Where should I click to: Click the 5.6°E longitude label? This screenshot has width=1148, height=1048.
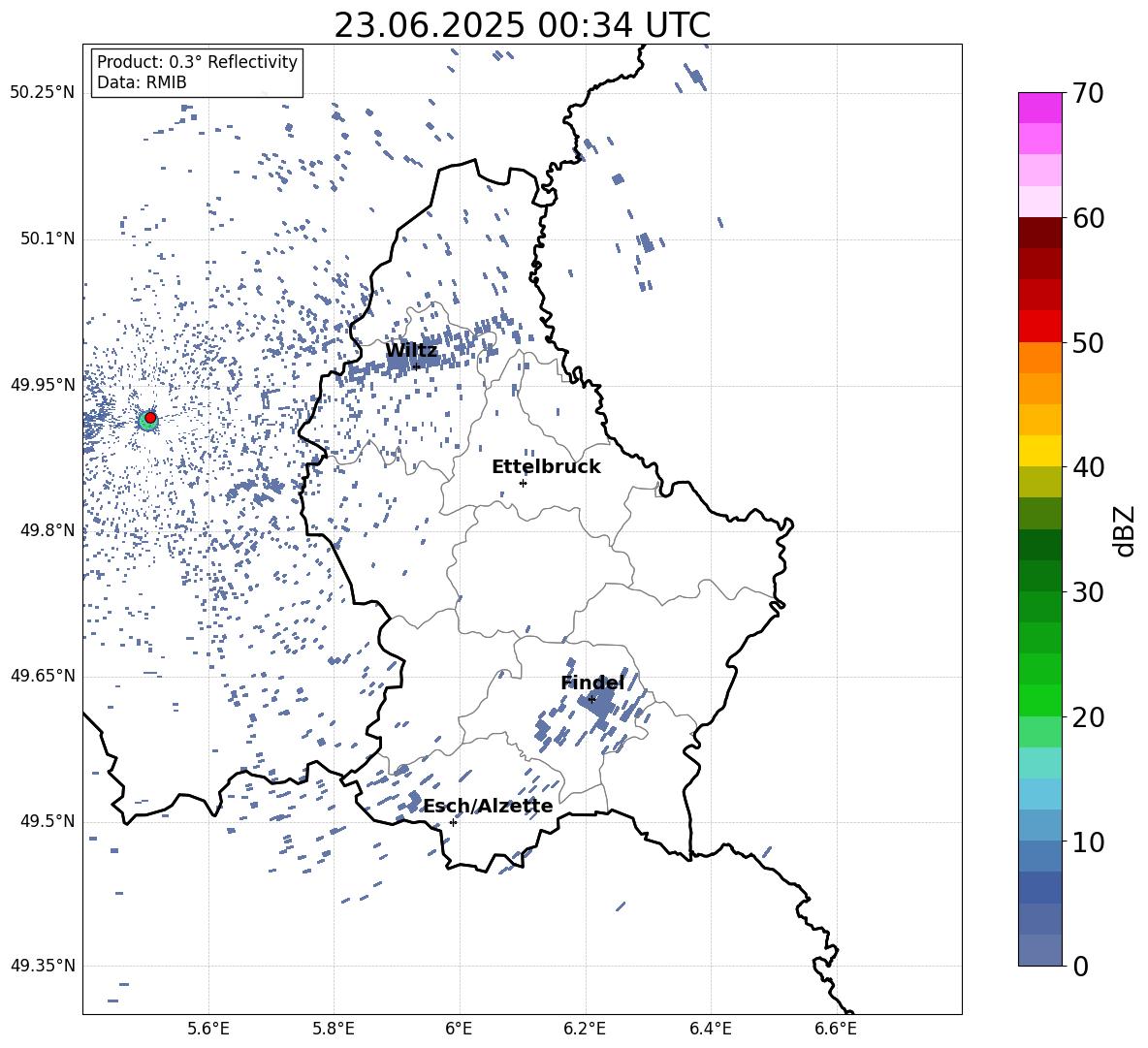click(x=208, y=1029)
